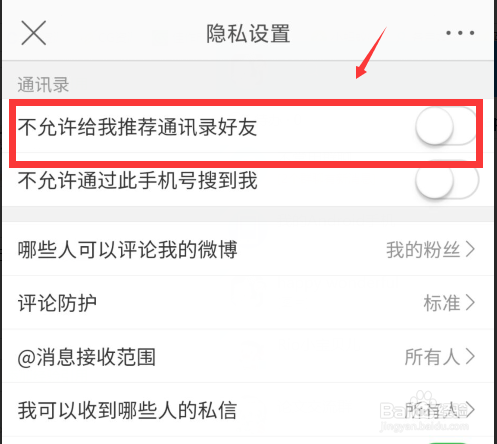Click the 通讯录 section header
The image size is (497, 444).
[43, 84]
